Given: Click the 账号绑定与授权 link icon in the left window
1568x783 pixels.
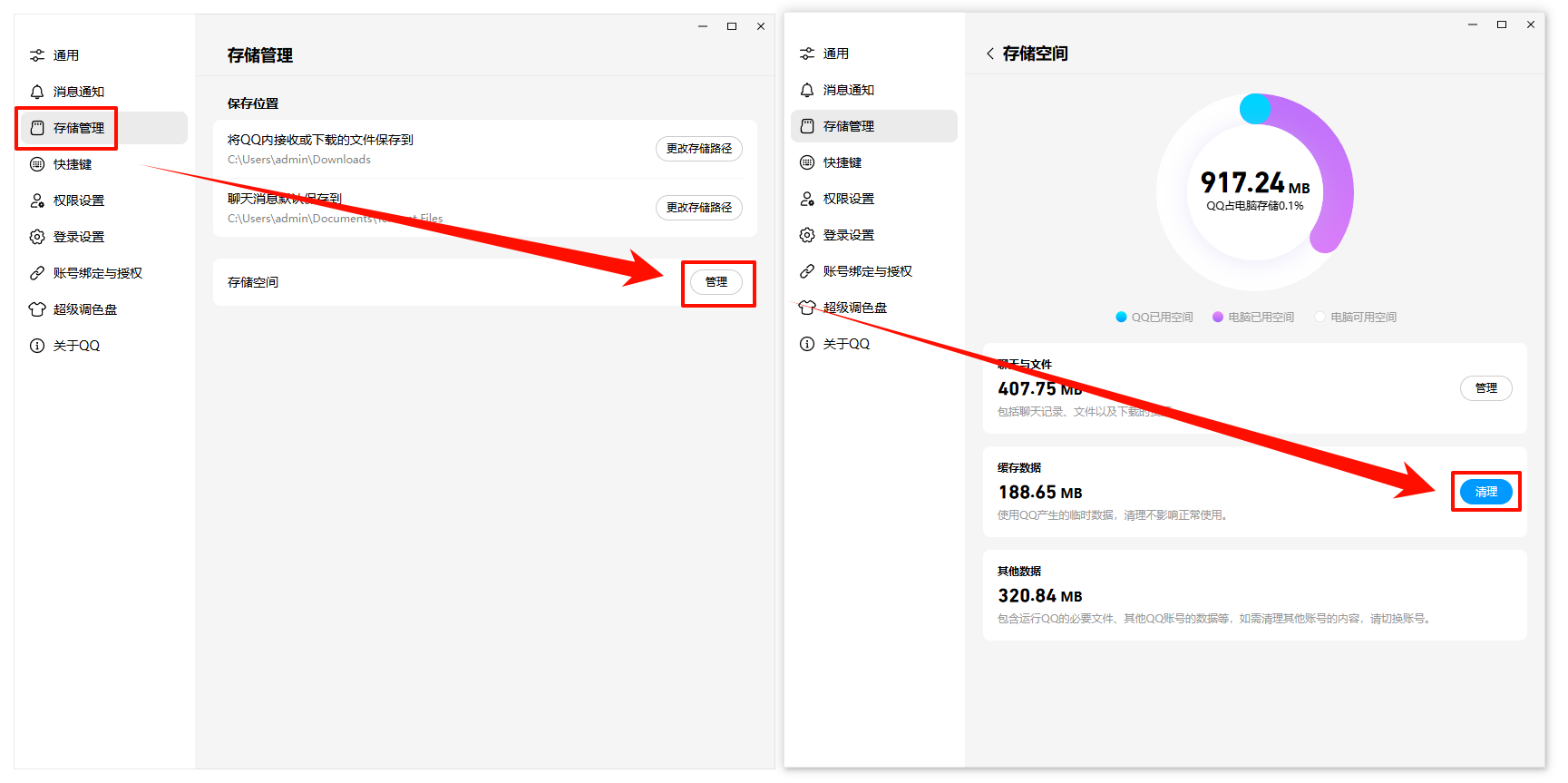Looking at the screenshot, I should click(37, 273).
